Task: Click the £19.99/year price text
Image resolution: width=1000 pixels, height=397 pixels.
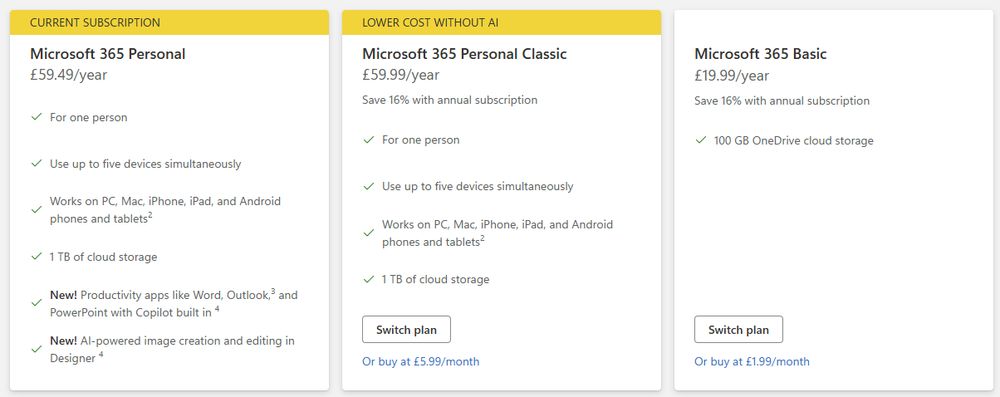Action: [732, 75]
